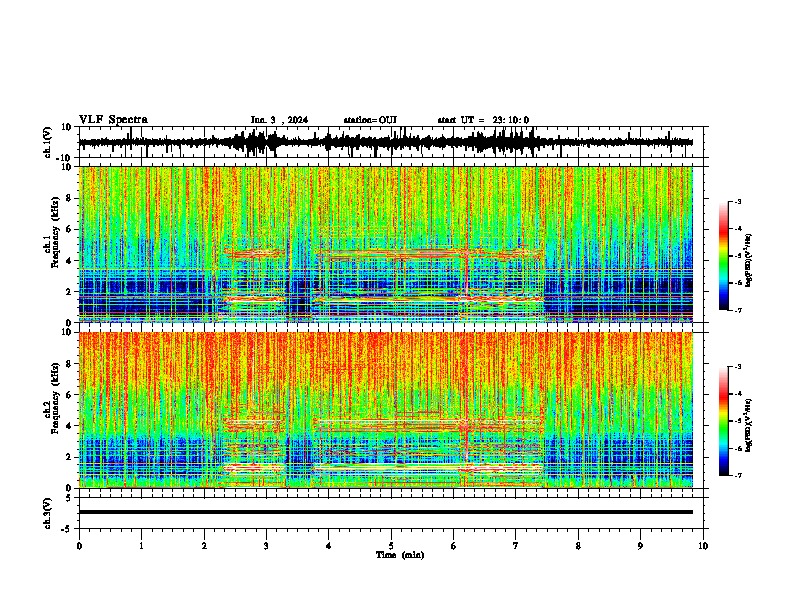
Task: Click the '8' kHz tick on ch.2 spectrogram
Action: point(69,364)
